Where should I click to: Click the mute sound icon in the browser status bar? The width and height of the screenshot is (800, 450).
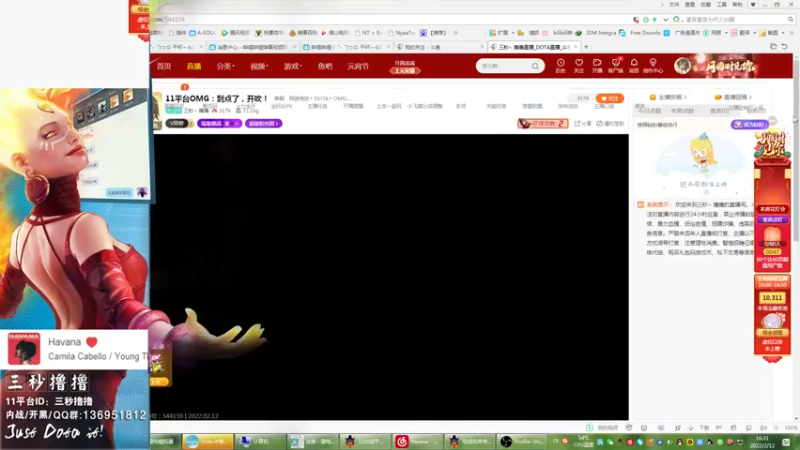pos(763,428)
